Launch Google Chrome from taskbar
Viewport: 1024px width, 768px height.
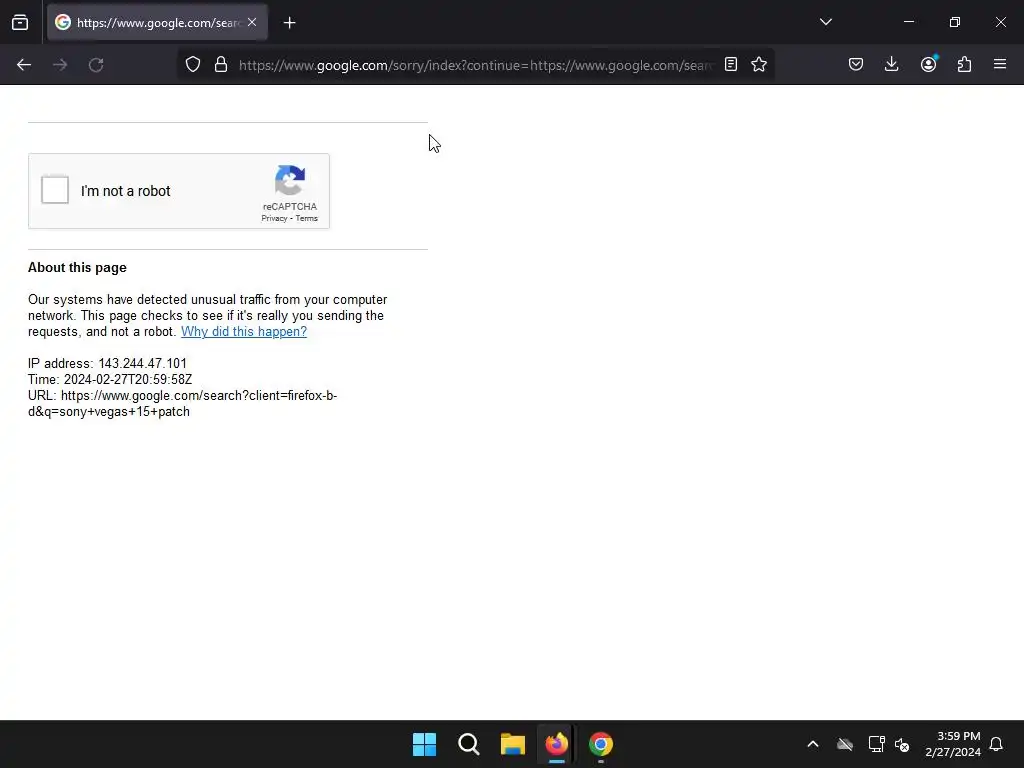601,744
